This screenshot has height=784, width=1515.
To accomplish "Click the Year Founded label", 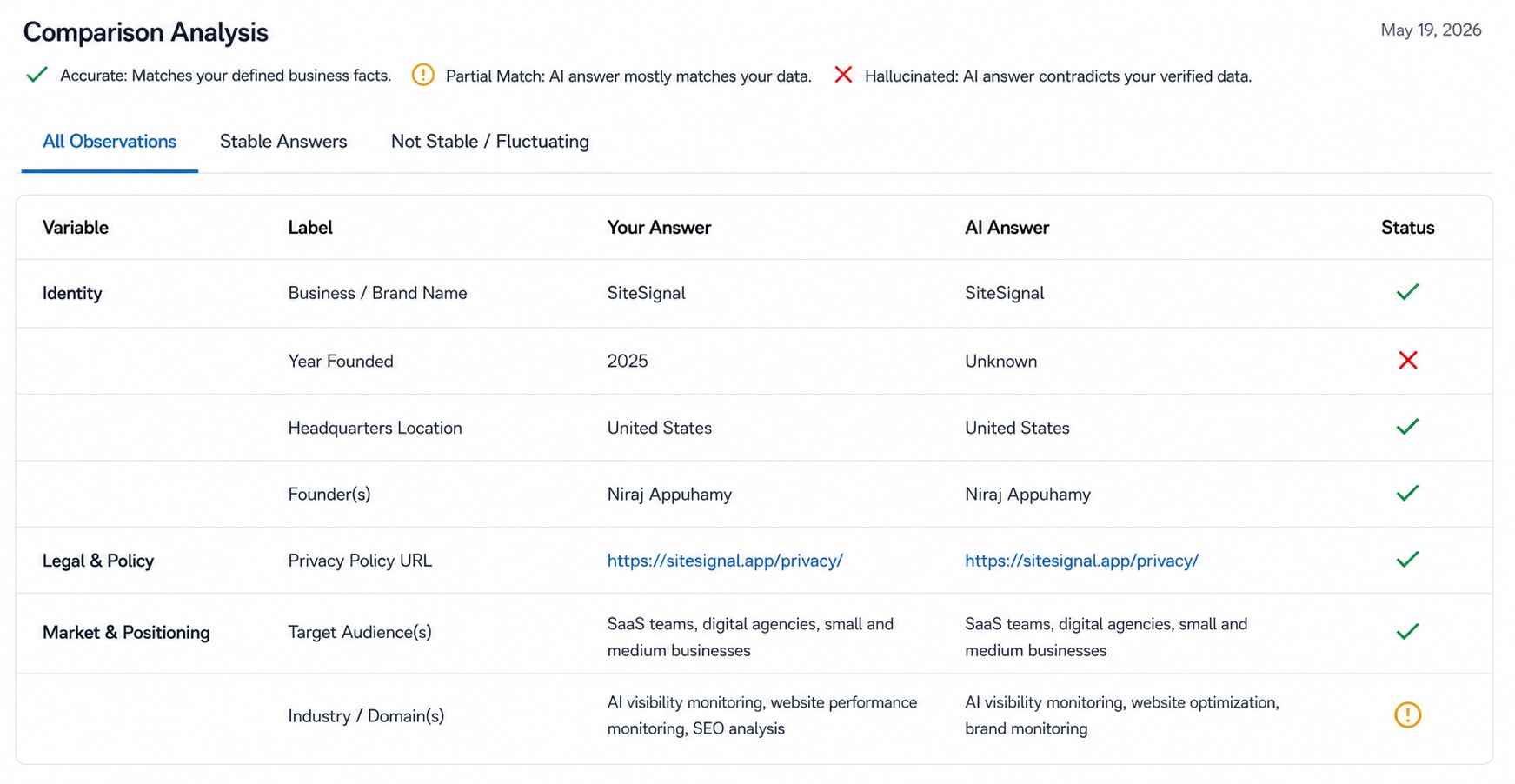I will pyautogui.click(x=341, y=362).
